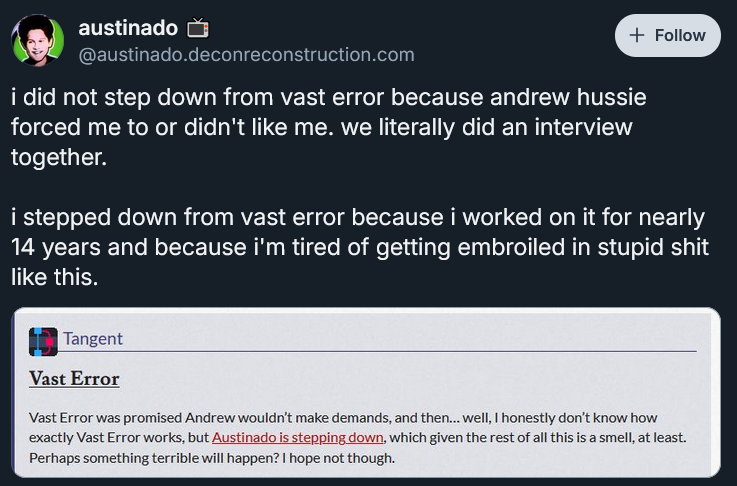Click the "14 years" text in post
The width and height of the screenshot is (737, 486).
coord(55,247)
